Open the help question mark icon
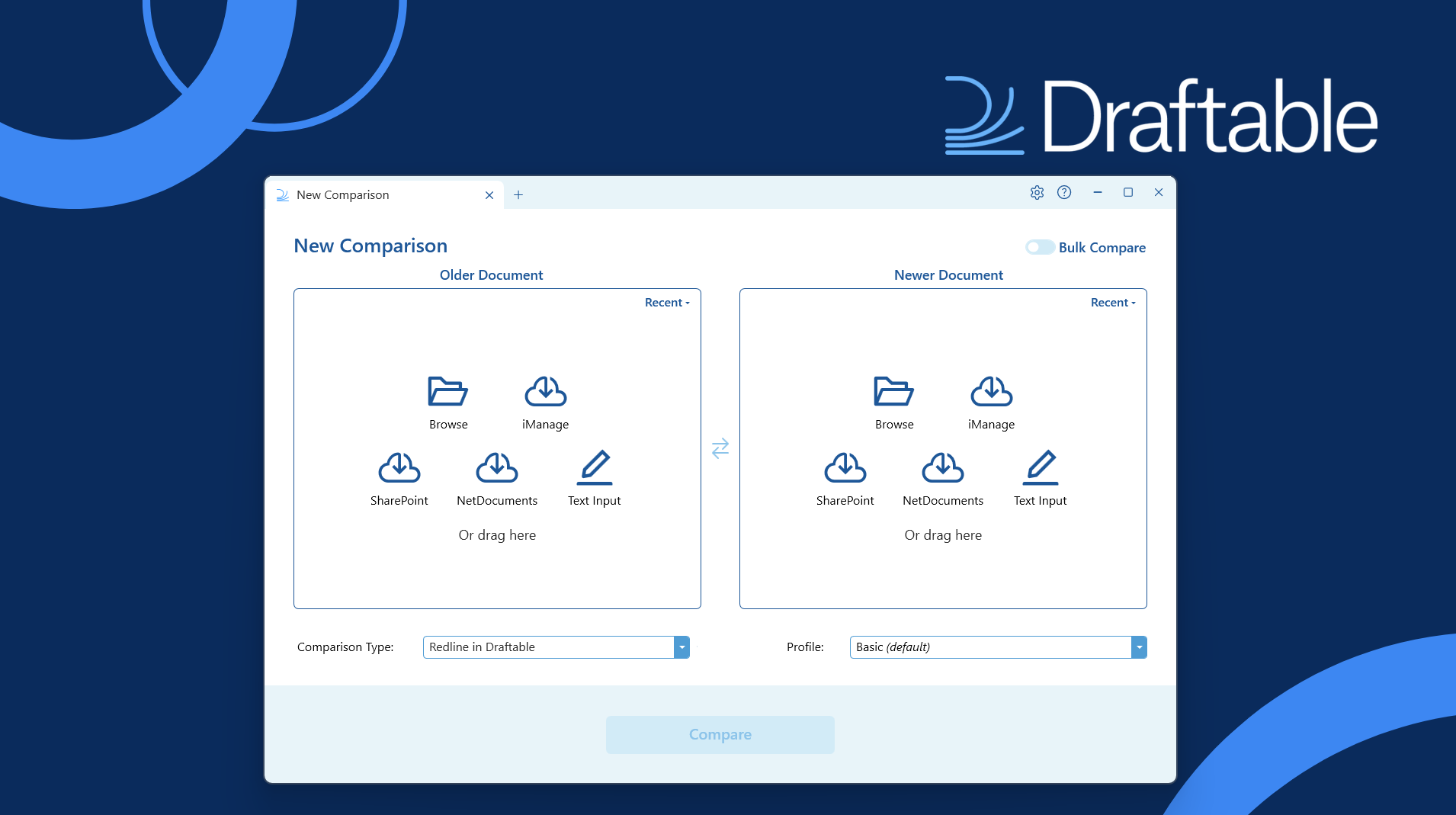Image resolution: width=1456 pixels, height=815 pixels. (x=1064, y=193)
